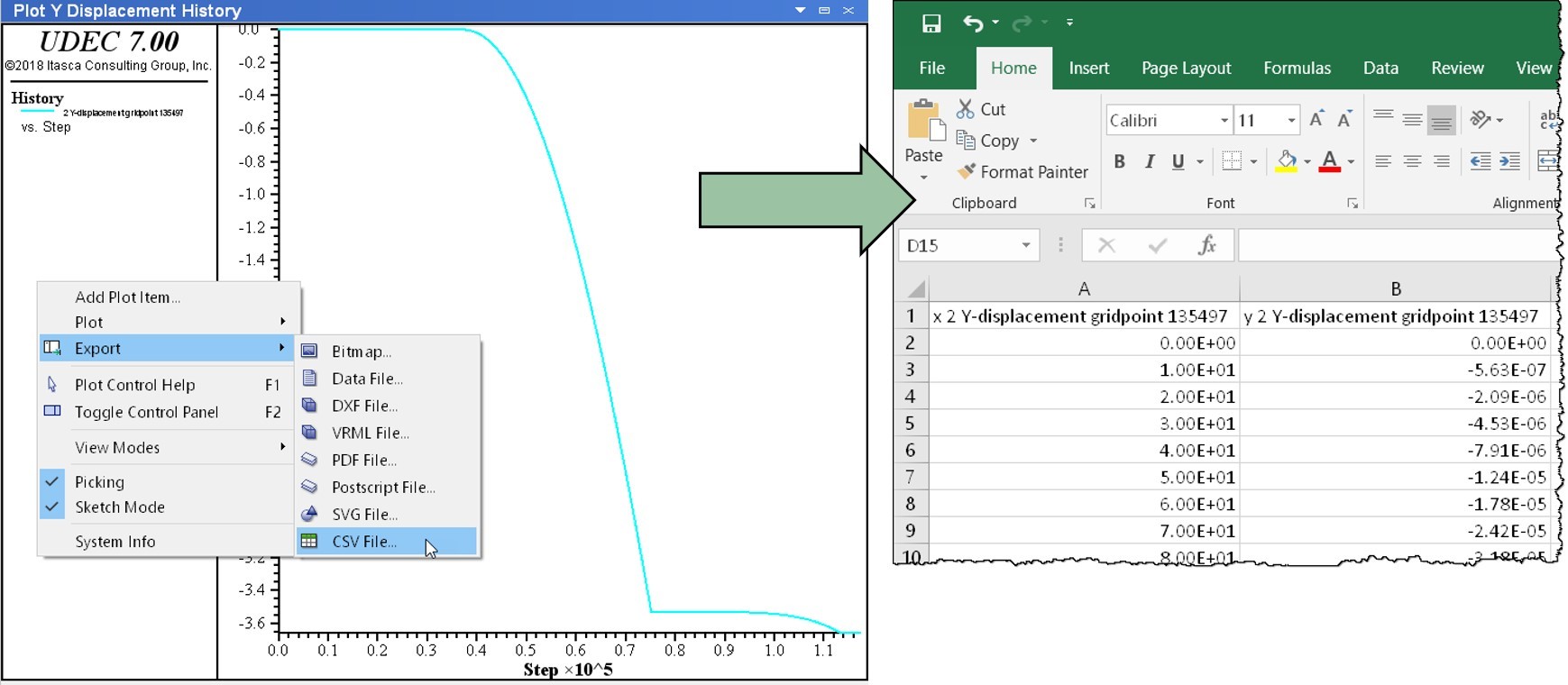Click Toggle Control Panel menu item
Image resolution: width=1568 pixels, height=685 pixels.
[167, 412]
